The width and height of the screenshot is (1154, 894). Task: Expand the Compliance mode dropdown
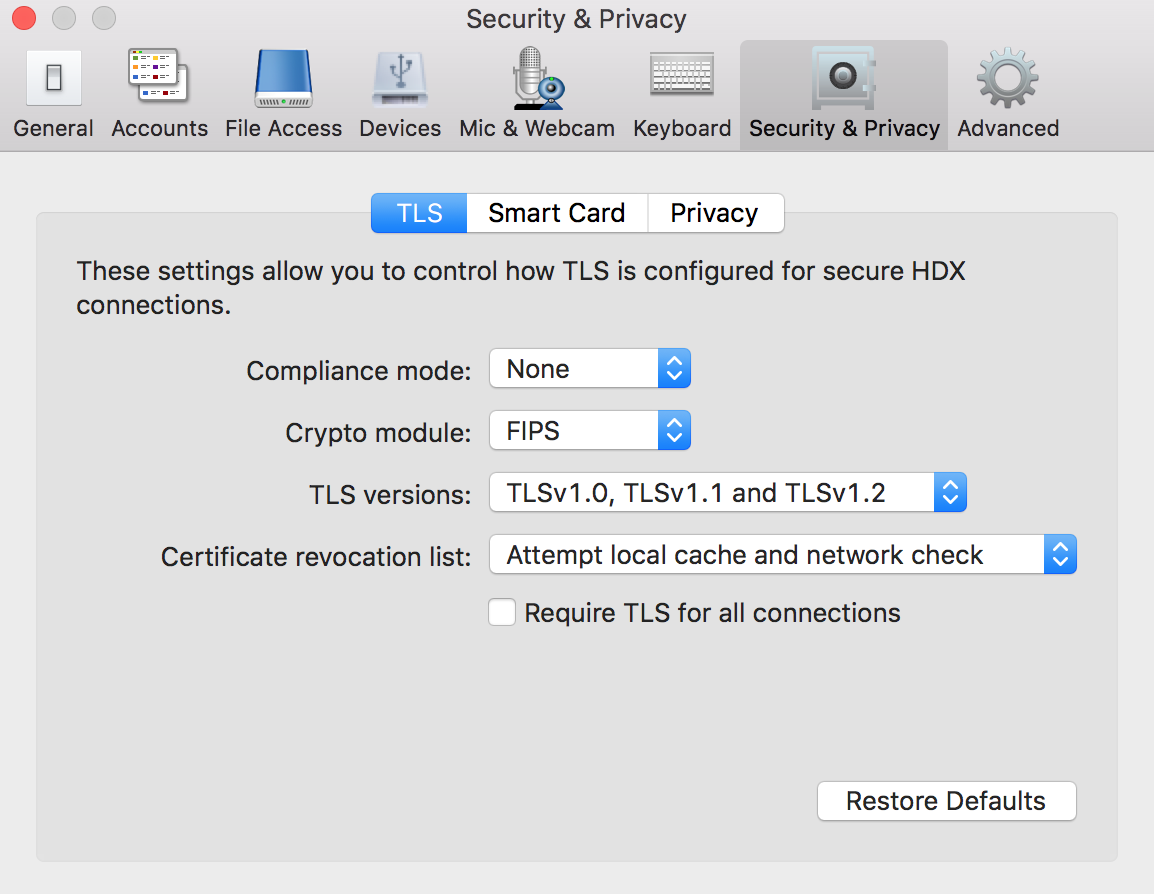[589, 369]
